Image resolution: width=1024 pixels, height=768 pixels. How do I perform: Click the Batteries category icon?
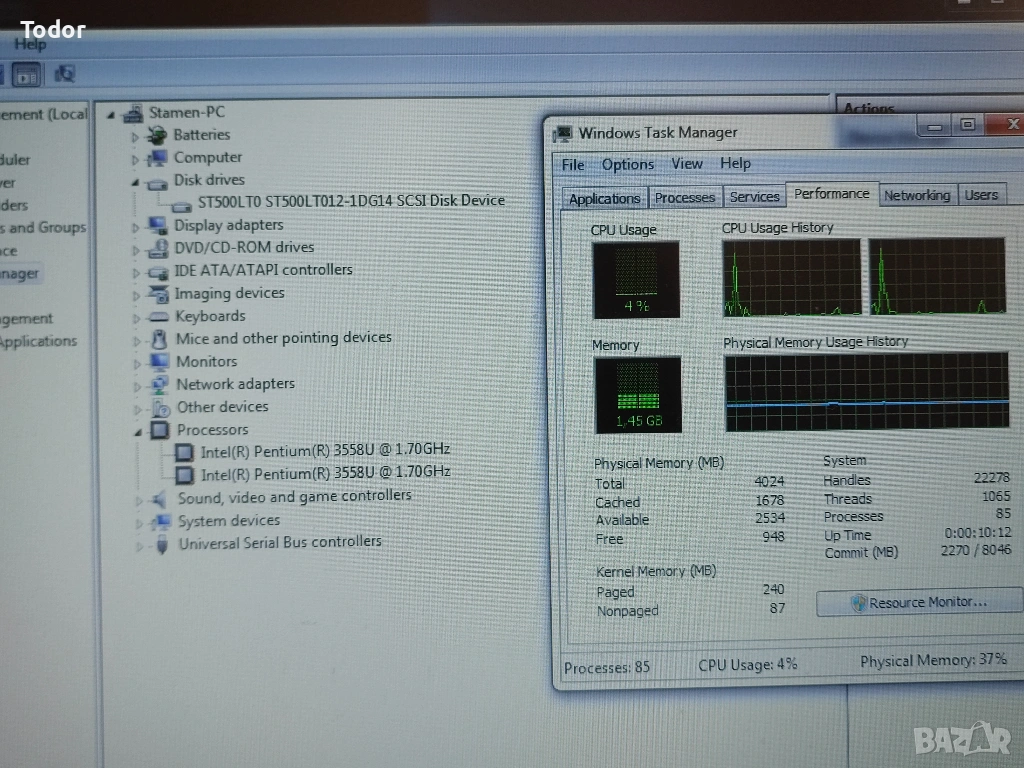click(x=158, y=135)
